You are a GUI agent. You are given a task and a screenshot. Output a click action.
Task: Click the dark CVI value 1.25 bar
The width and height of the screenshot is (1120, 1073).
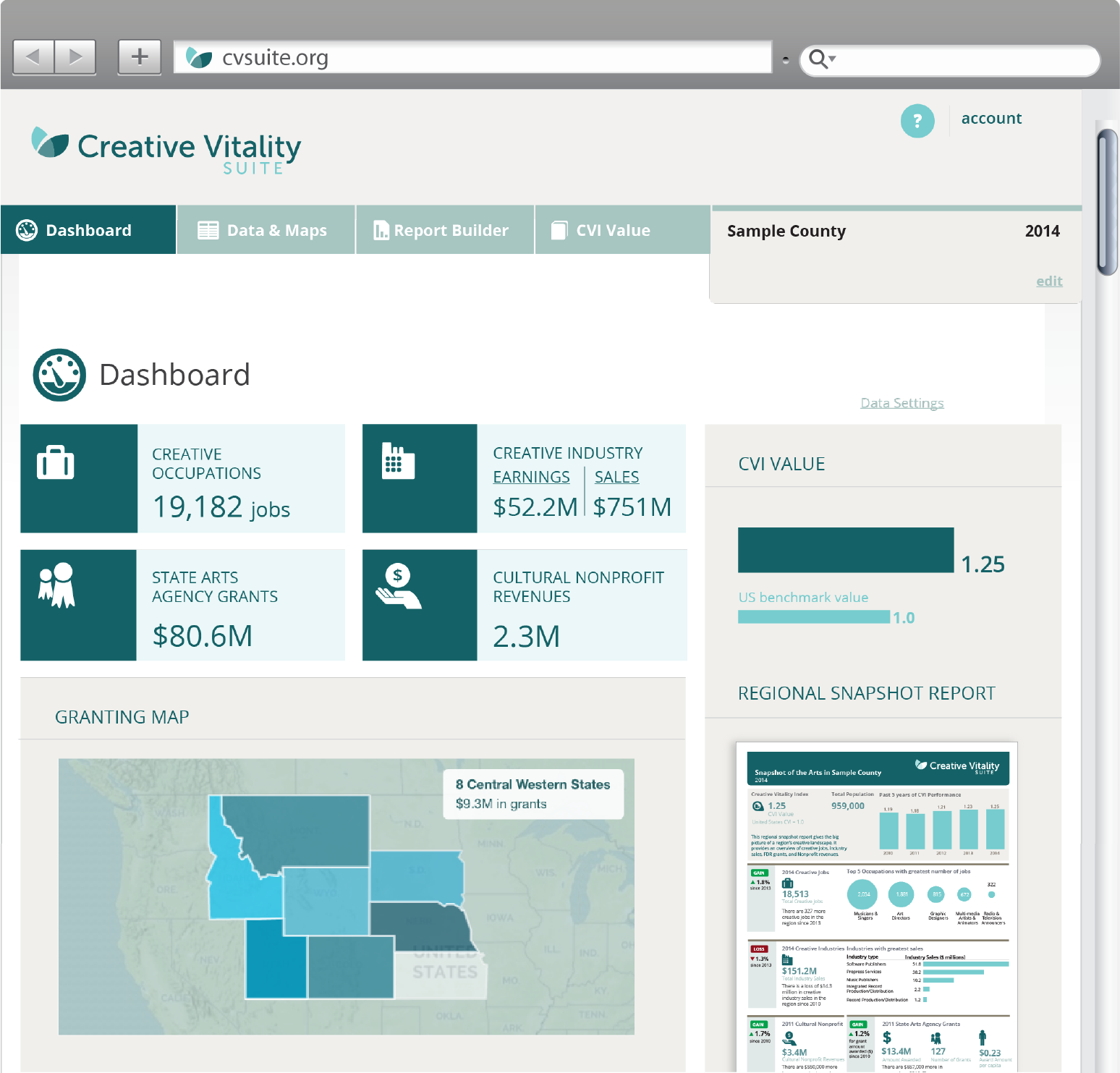pyautogui.click(x=846, y=550)
